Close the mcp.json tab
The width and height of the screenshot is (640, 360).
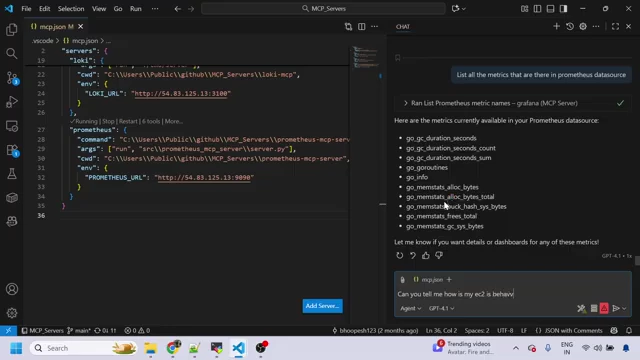tap(81, 27)
